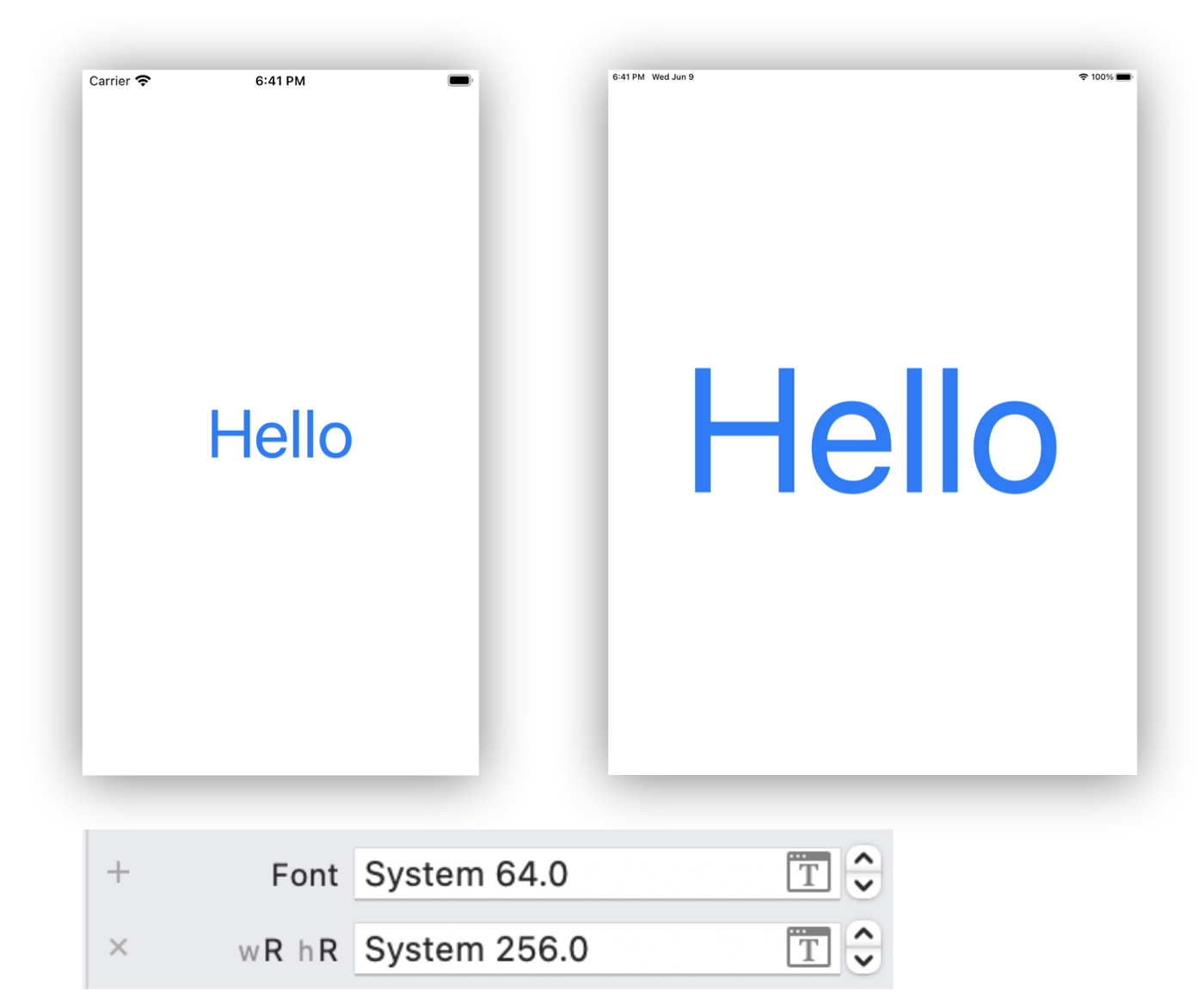Decrease the System 64.0 font size
1204x1003 pixels.
pos(863,886)
